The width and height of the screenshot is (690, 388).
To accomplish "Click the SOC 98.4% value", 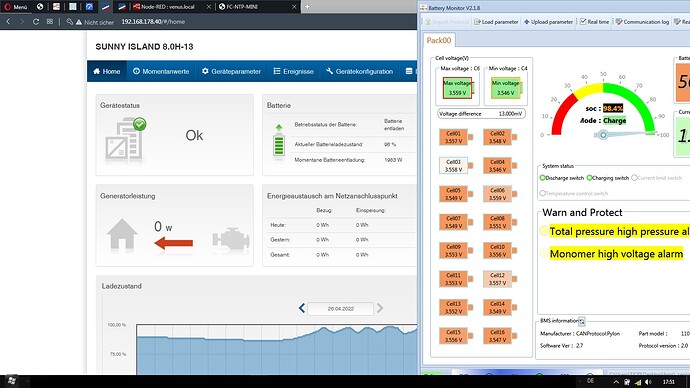I will point(613,108).
